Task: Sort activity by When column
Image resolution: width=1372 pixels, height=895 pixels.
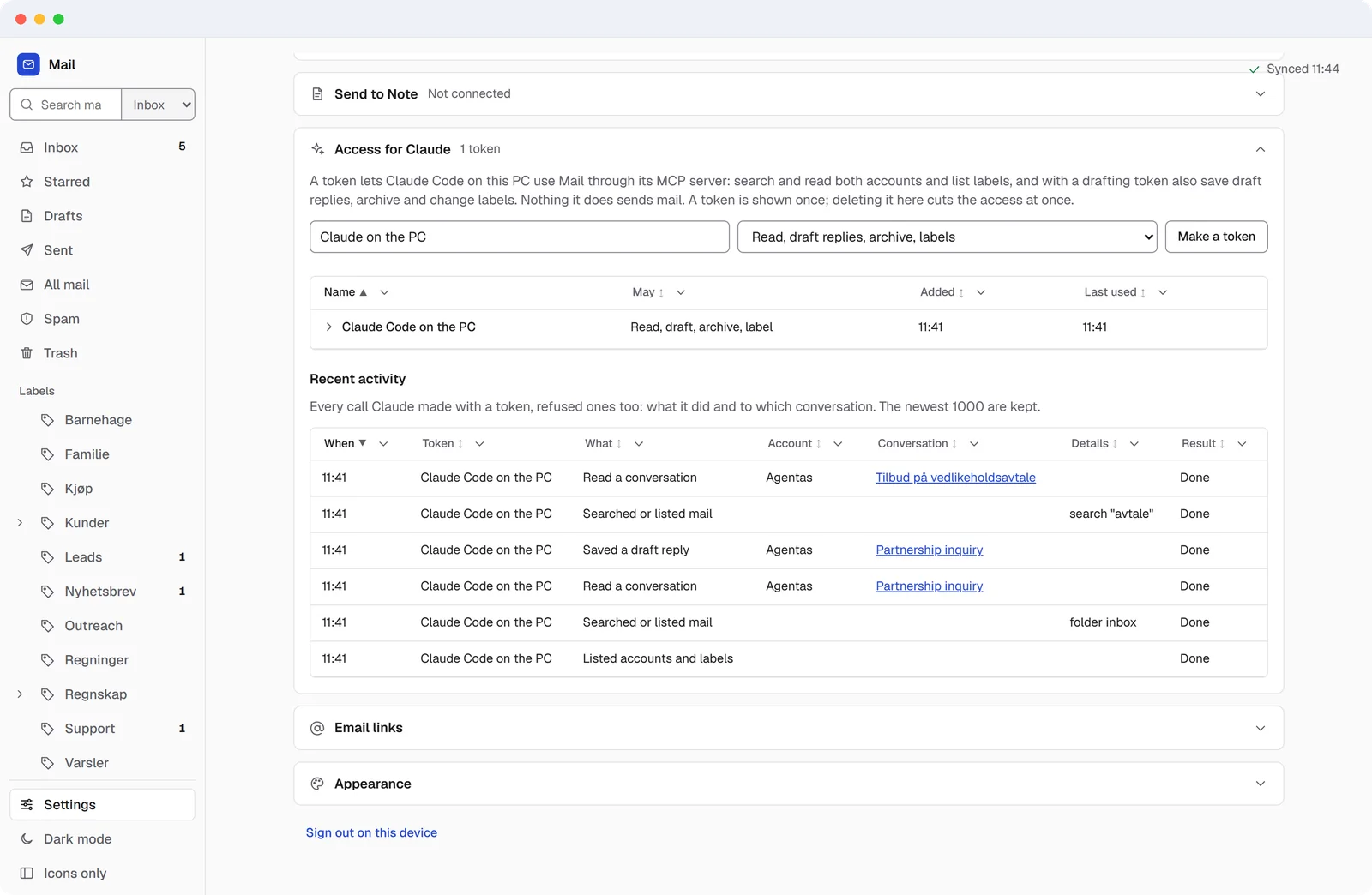Action: click(345, 443)
